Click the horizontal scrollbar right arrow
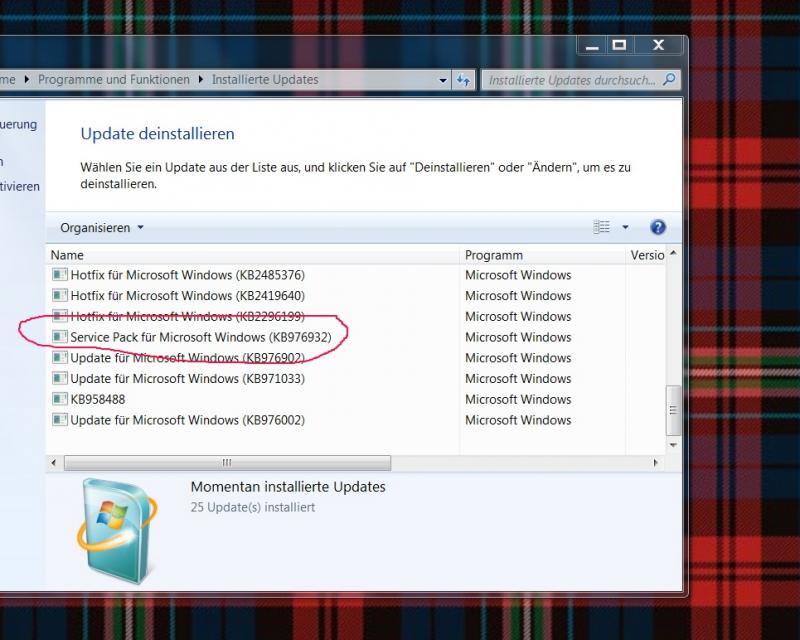Screen dimensions: 800x640 pos(656,463)
